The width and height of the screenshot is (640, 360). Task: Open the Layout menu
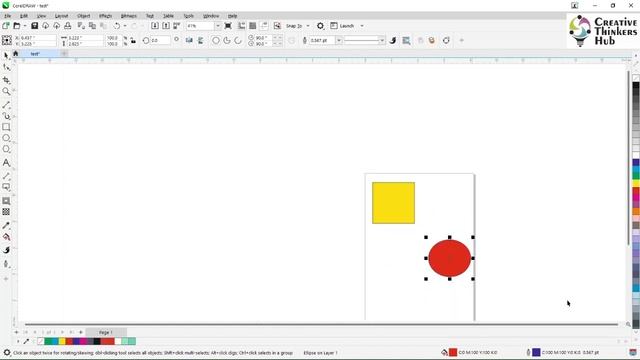[61, 16]
